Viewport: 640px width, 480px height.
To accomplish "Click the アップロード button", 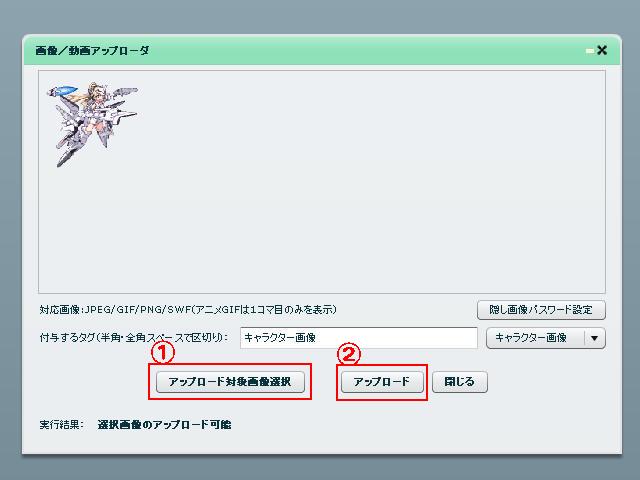I will (382, 382).
